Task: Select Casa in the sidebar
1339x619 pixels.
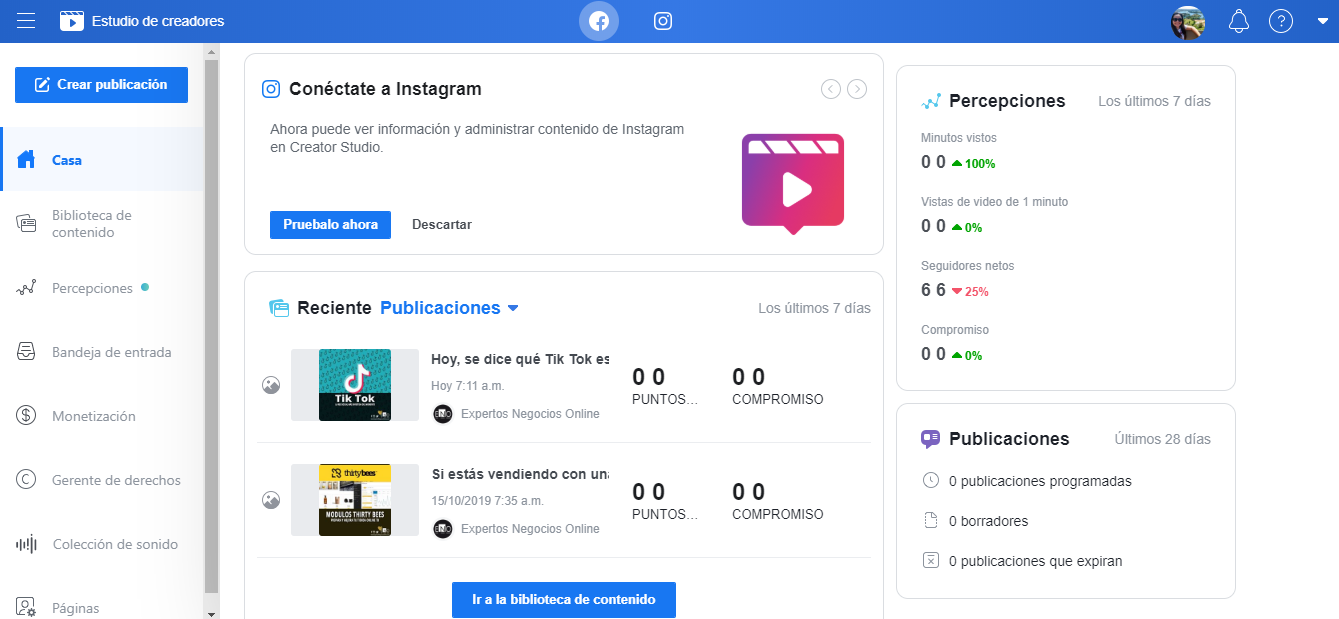Action: [x=102, y=160]
